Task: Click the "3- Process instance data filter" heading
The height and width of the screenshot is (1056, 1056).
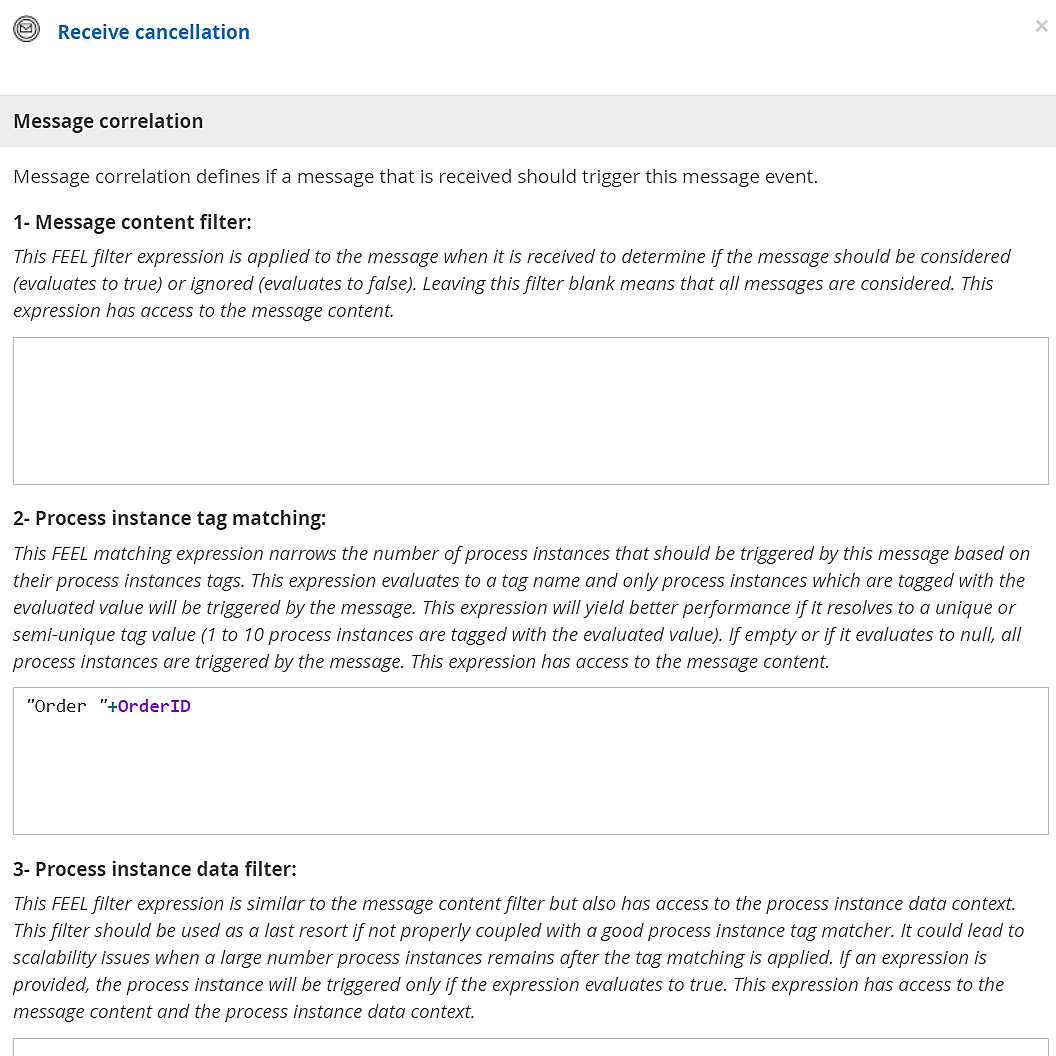Action: pyautogui.click(x=155, y=868)
